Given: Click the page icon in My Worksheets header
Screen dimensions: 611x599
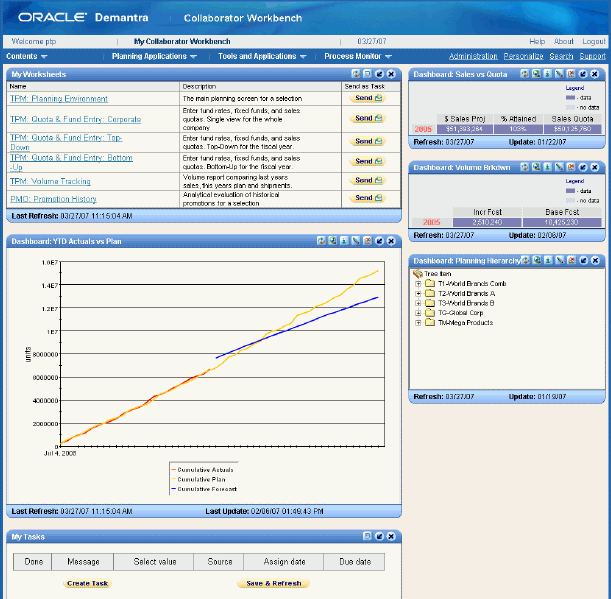Looking at the screenshot, I should pyautogui.click(x=367, y=74).
